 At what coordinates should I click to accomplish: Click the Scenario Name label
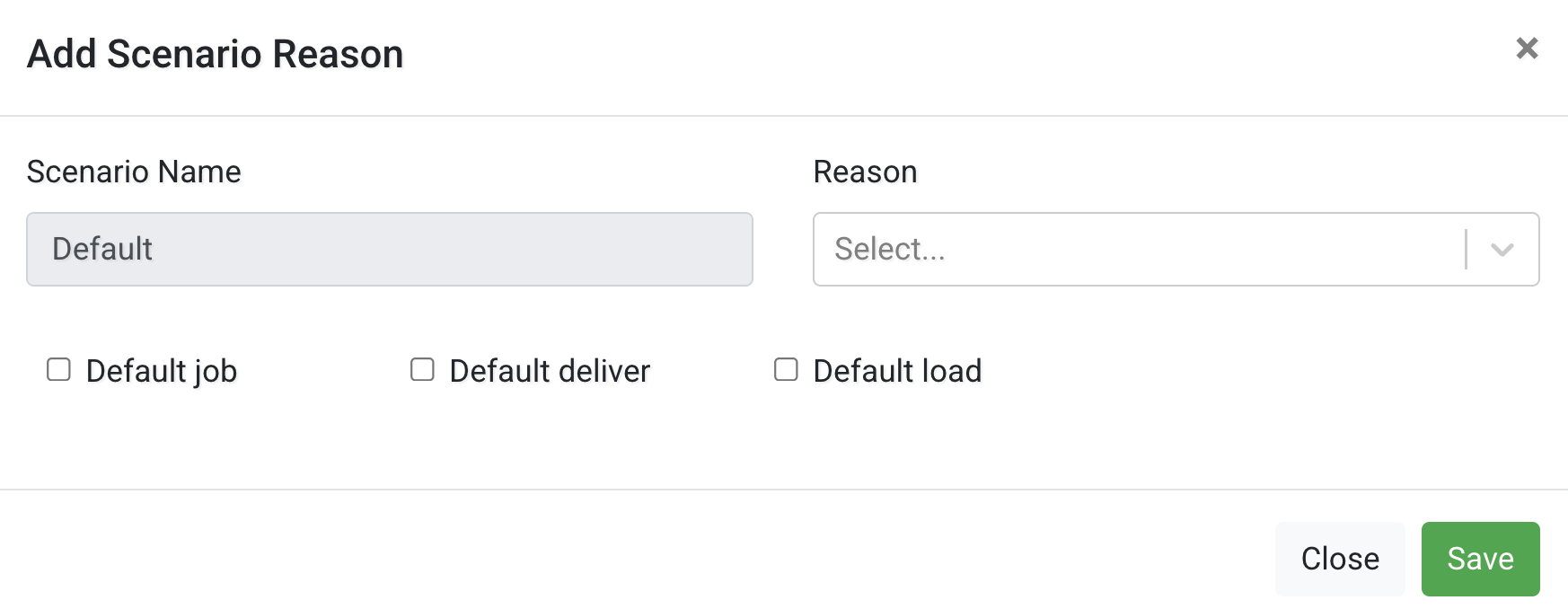point(134,172)
